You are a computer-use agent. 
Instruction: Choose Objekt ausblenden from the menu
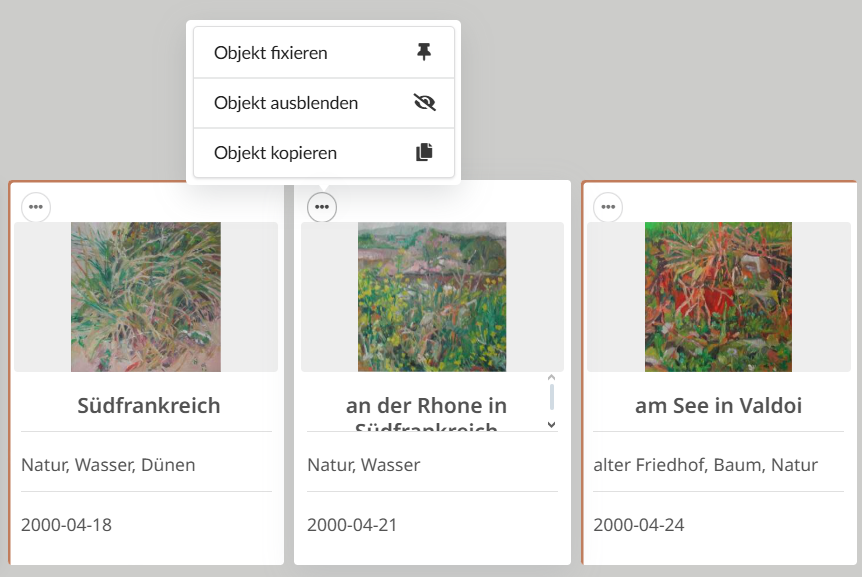(286, 103)
